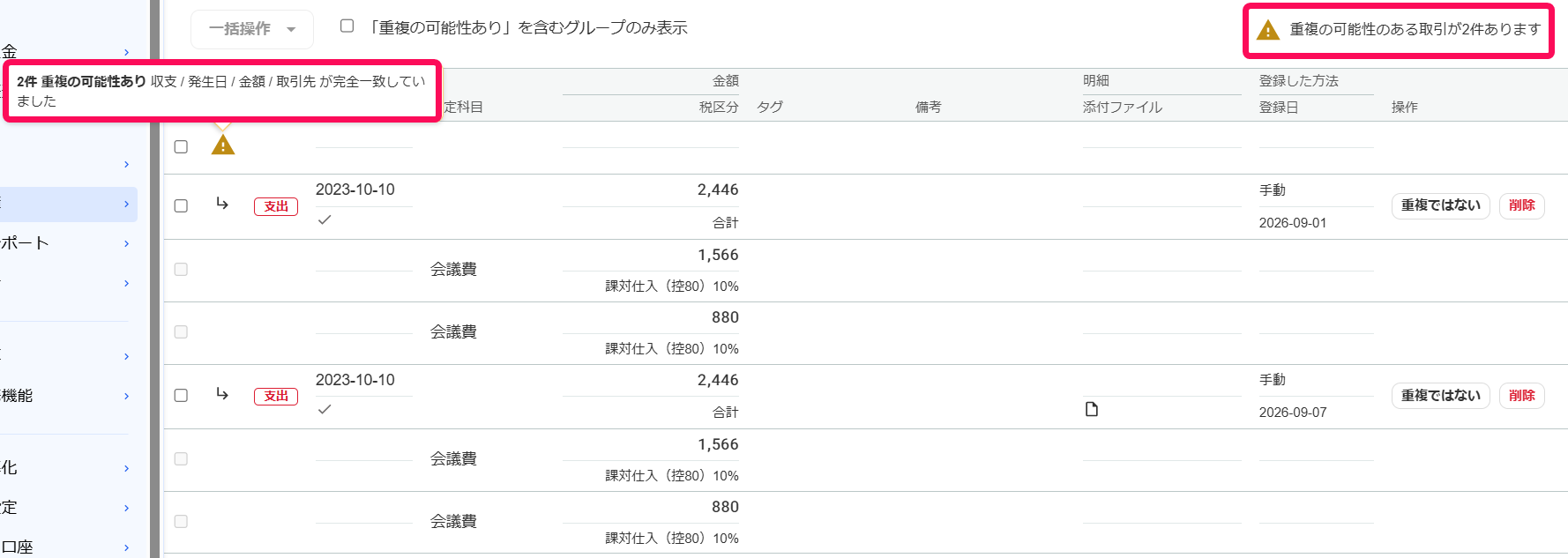Expand the sidebar item ending in '機能'
This screenshot has height=558, width=1568.
[x=68, y=396]
